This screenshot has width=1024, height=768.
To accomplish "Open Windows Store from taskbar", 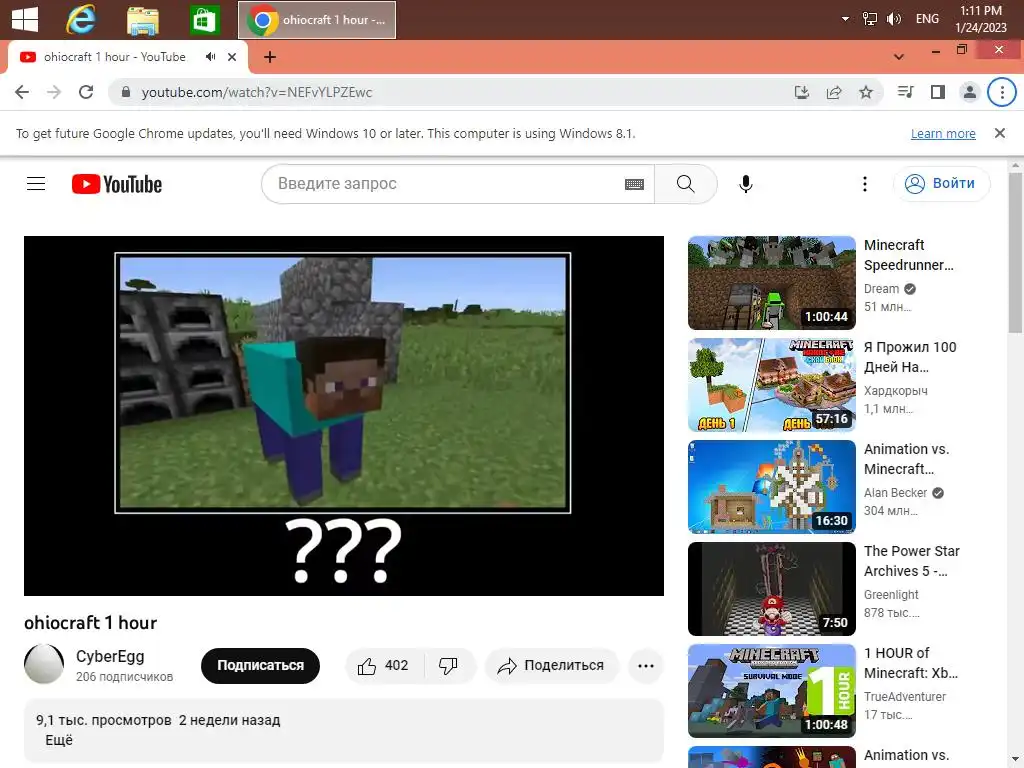I will point(204,20).
